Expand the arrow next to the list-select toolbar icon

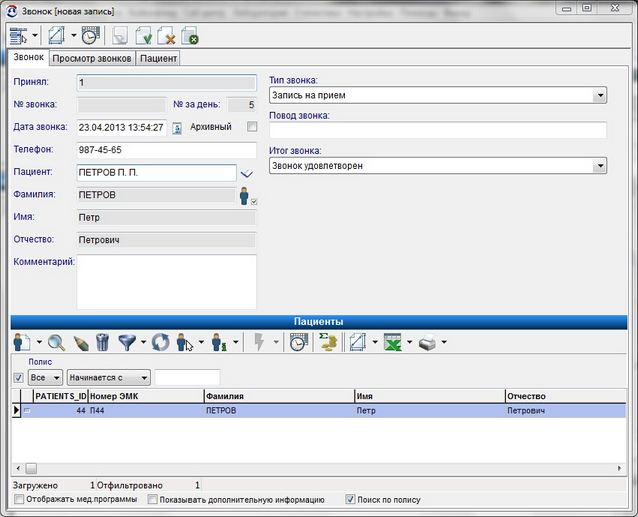(35, 36)
